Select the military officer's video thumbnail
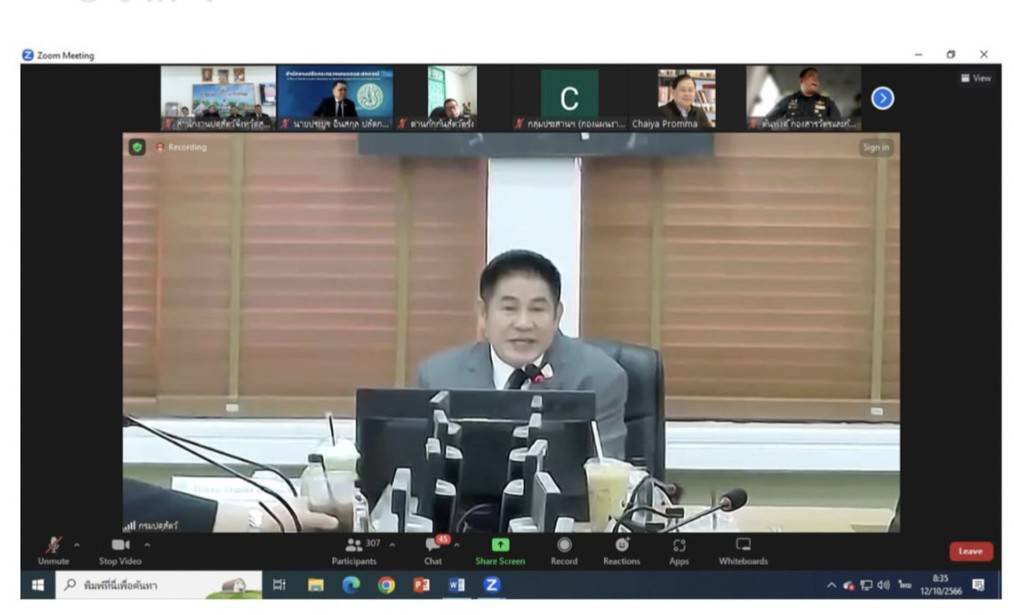Screen dimensions: 1014x615 (803, 98)
